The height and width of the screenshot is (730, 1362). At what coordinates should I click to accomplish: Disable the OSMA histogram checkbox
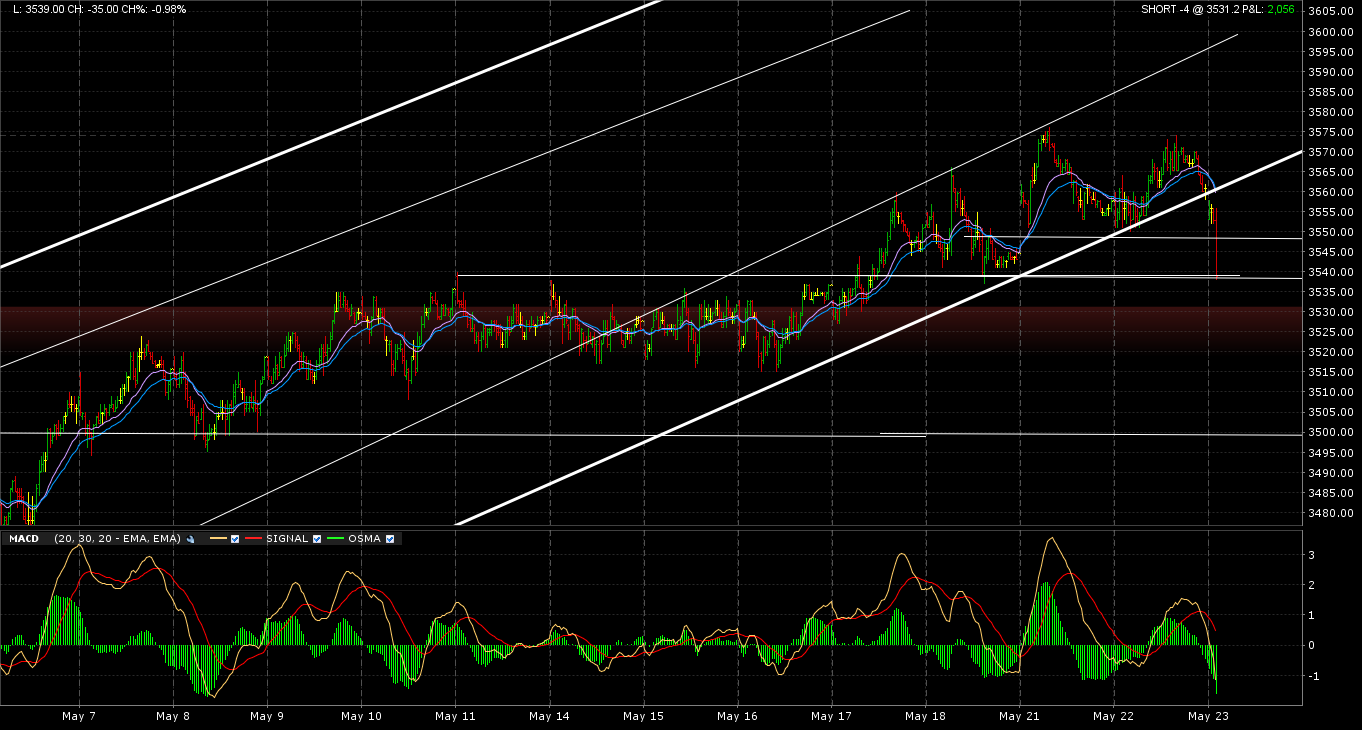[390, 539]
